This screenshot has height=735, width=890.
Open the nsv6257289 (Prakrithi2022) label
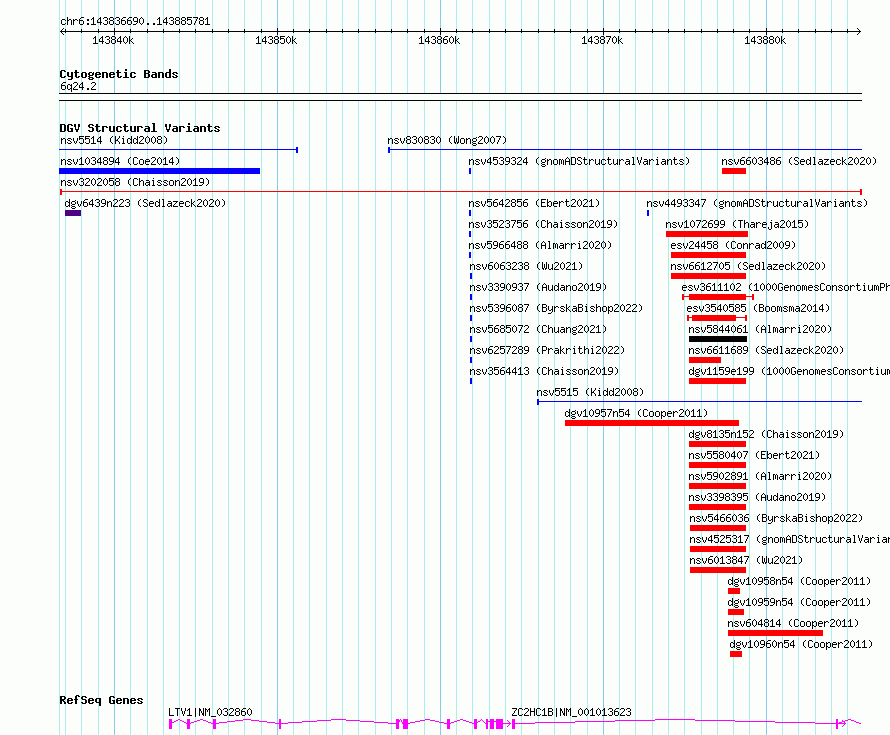[x=547, y=350]
